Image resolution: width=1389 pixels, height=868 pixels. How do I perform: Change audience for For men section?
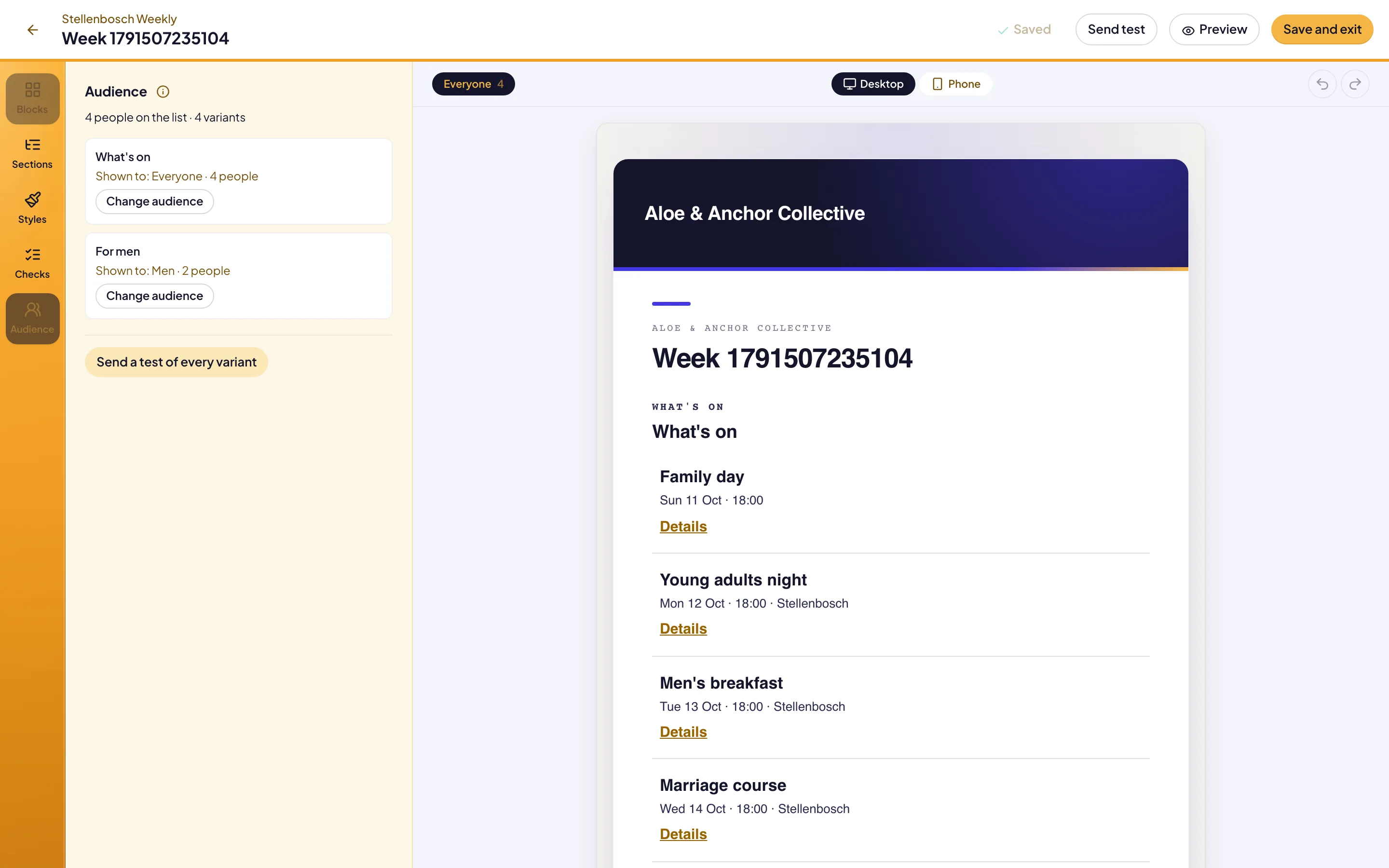pos(154,296)
